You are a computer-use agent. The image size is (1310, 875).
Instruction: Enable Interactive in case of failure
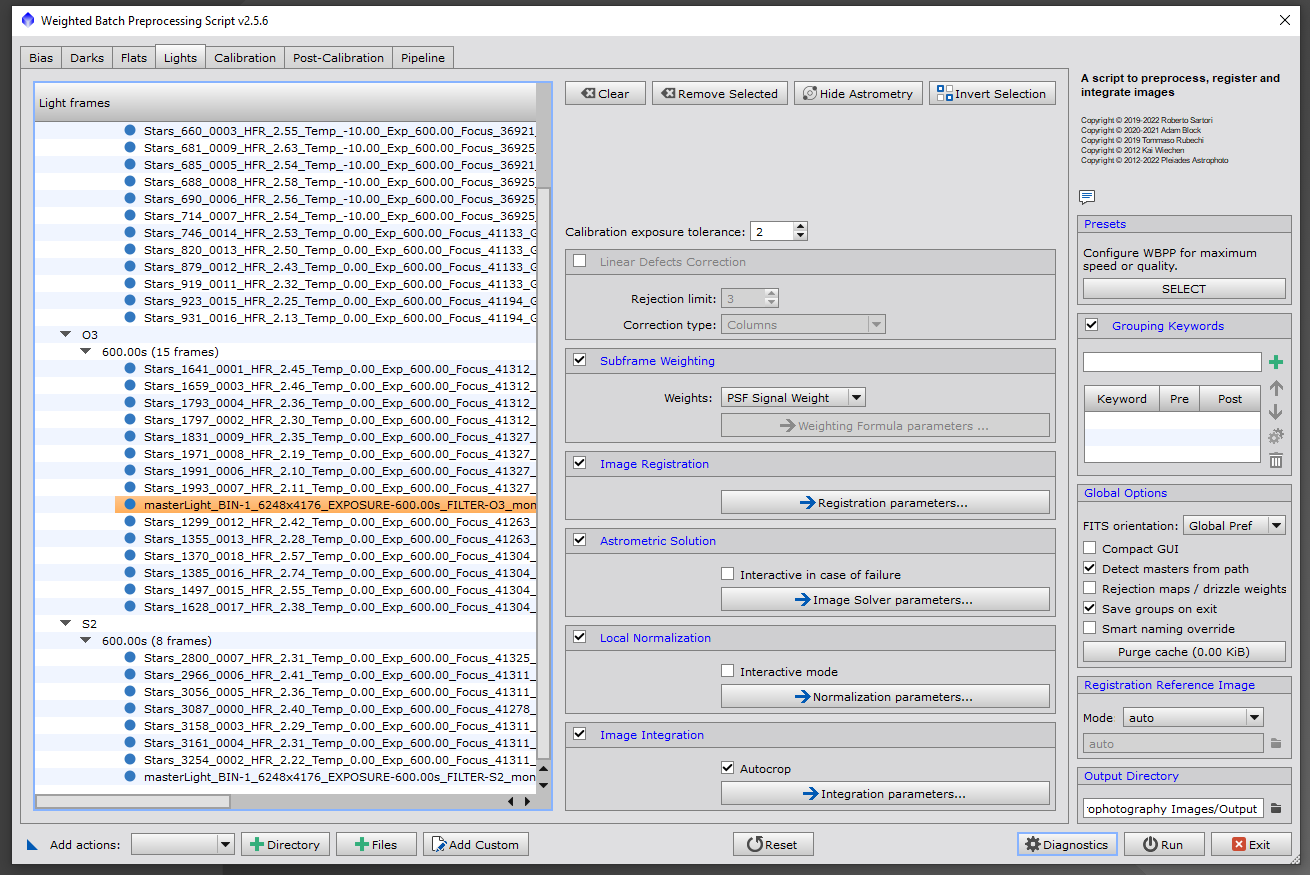tap(728, 575)
